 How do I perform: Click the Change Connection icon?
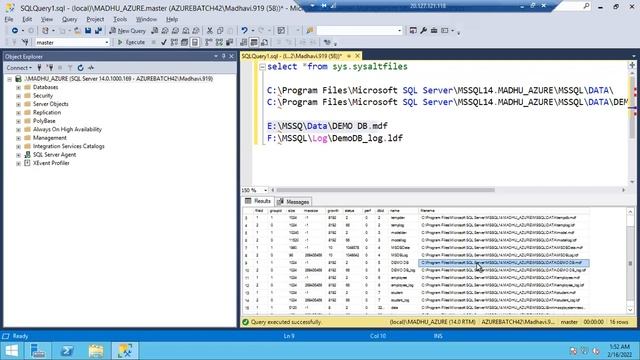pos(25,42)
